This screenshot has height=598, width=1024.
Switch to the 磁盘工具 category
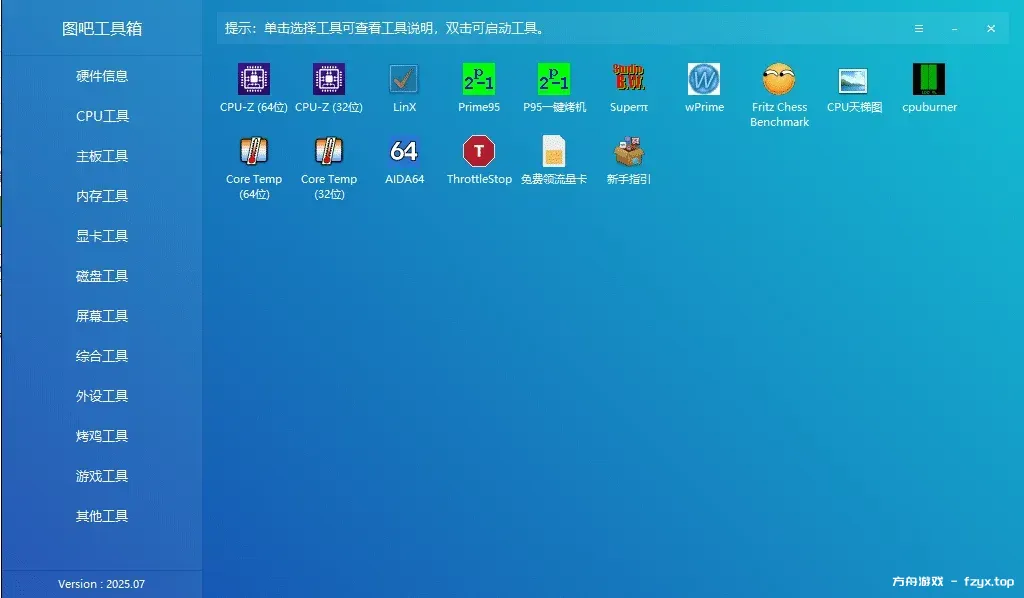102,276
